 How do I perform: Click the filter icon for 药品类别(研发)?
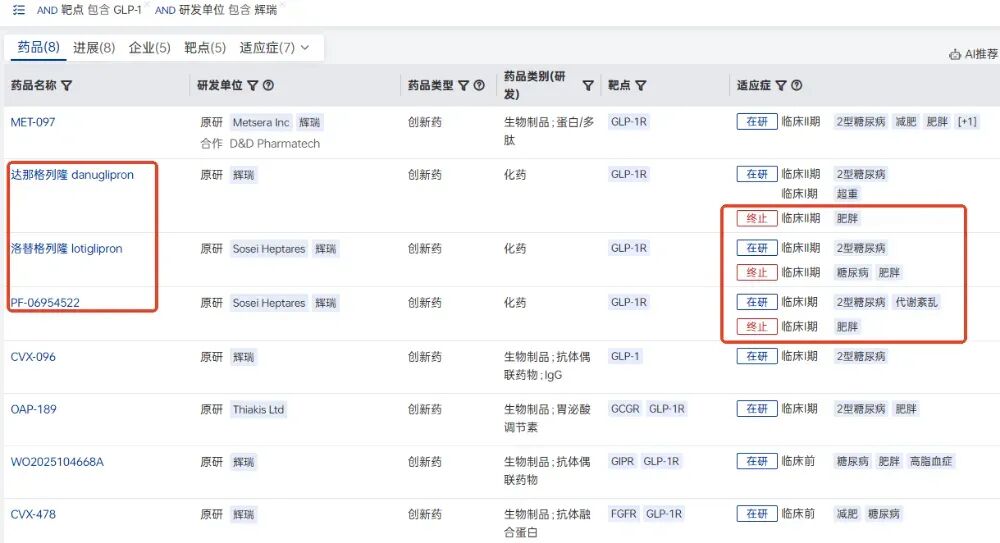coord(588,86)
